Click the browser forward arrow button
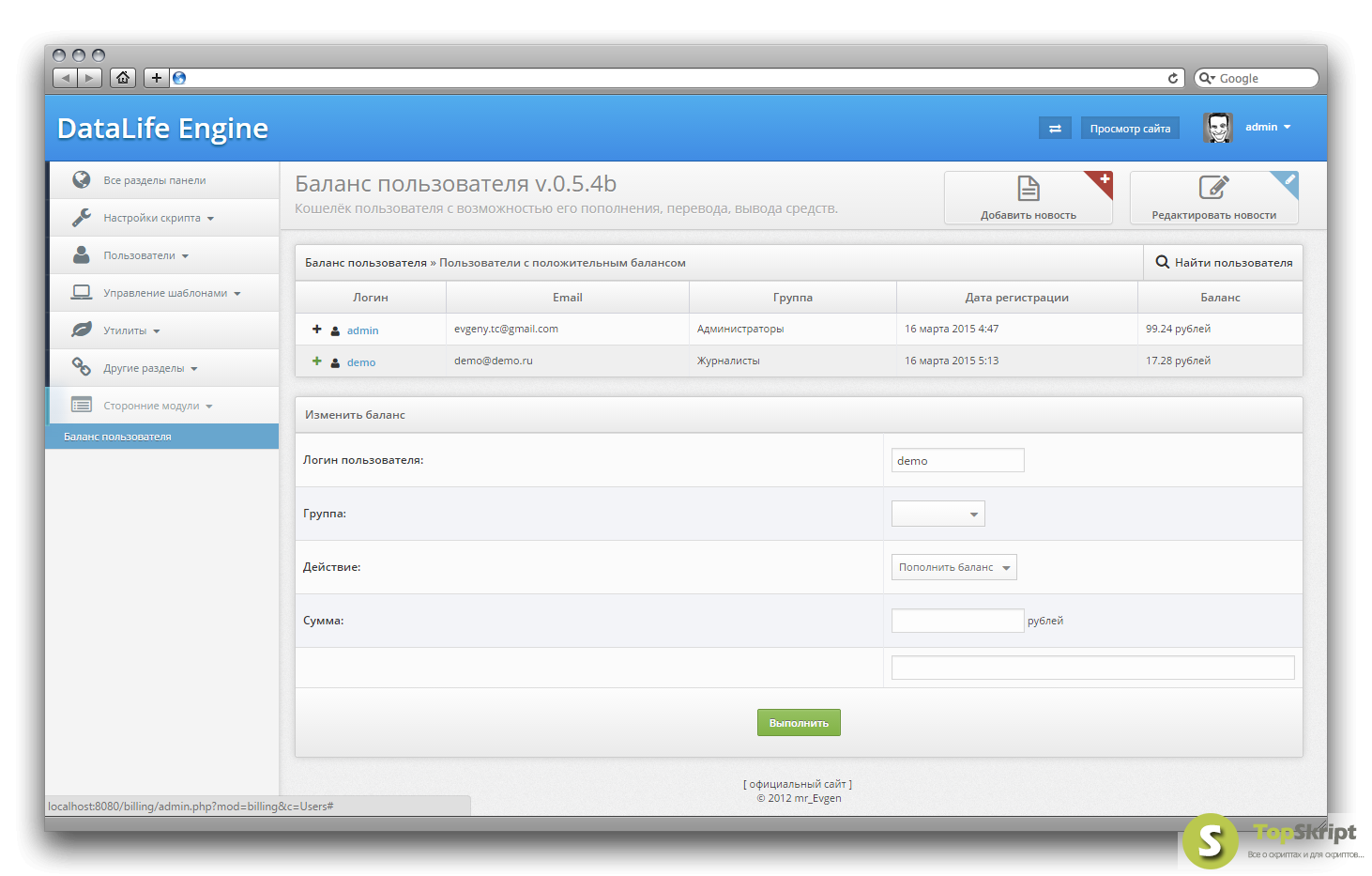 90,78
